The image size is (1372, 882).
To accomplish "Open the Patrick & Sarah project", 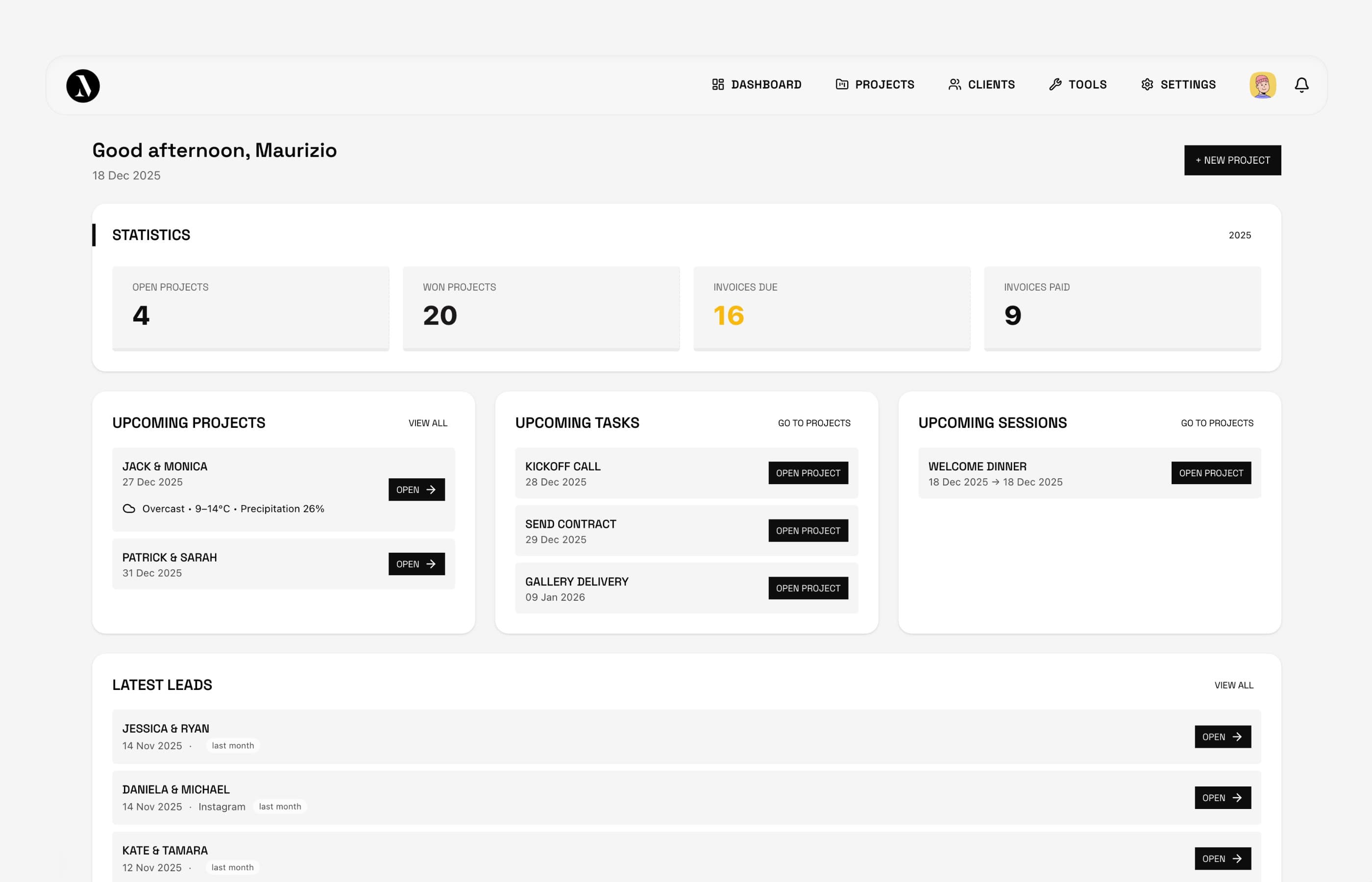I will click(x=416, y=563).
